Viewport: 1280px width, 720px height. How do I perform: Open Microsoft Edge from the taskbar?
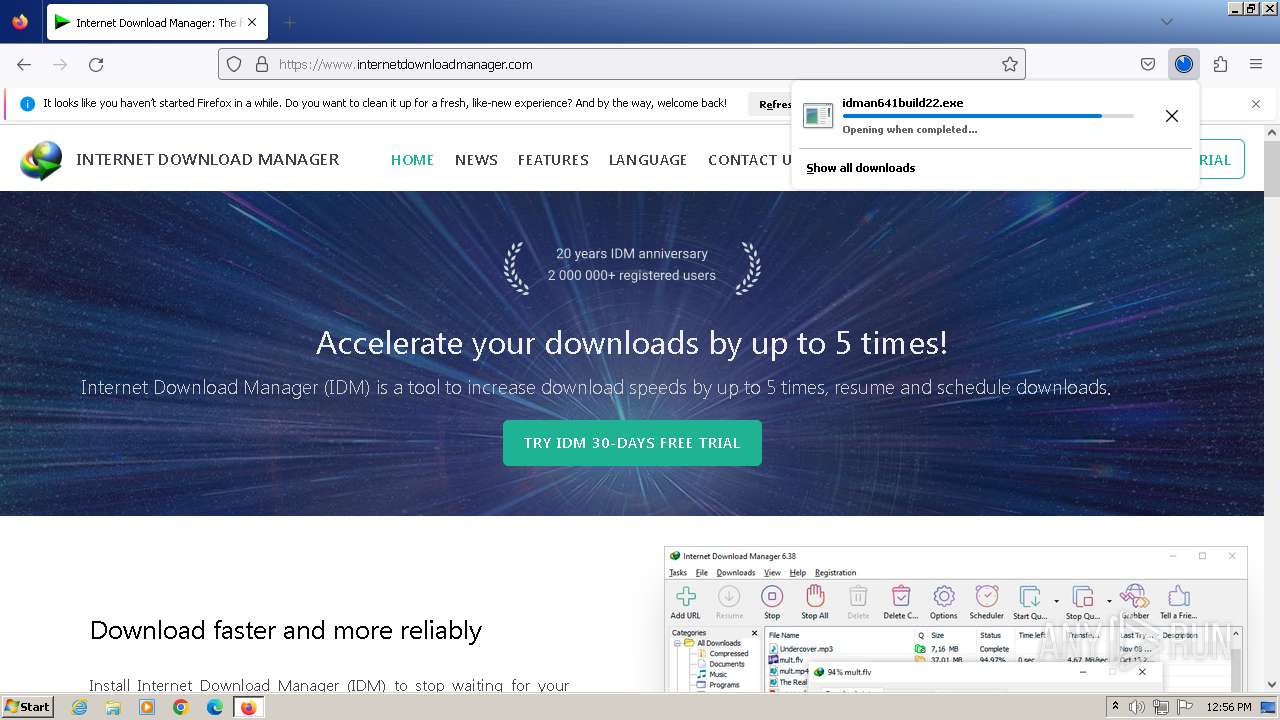215,707
